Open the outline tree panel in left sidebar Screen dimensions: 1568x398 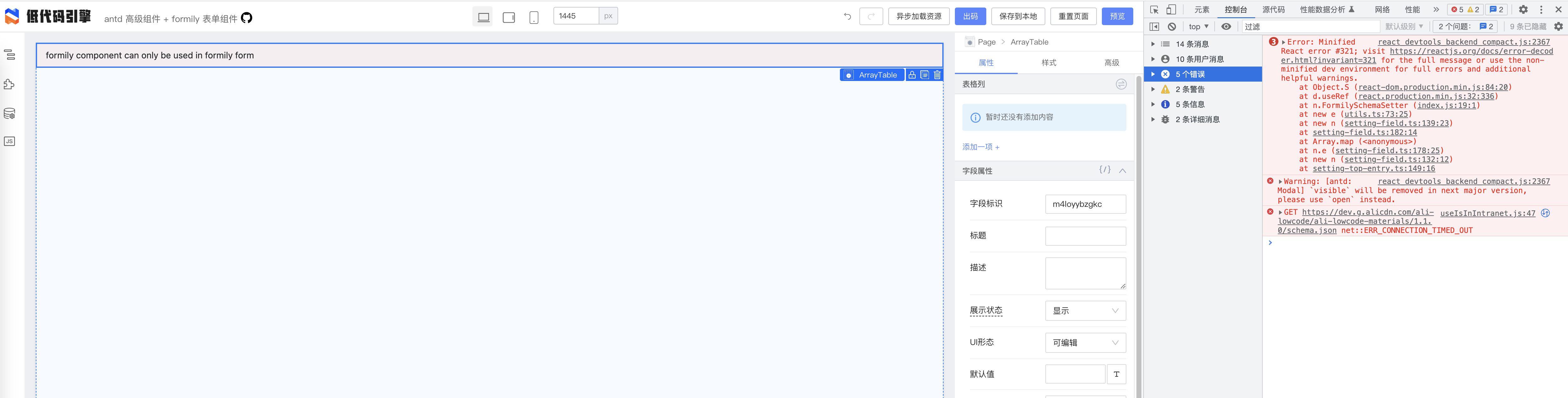(9, 55)
